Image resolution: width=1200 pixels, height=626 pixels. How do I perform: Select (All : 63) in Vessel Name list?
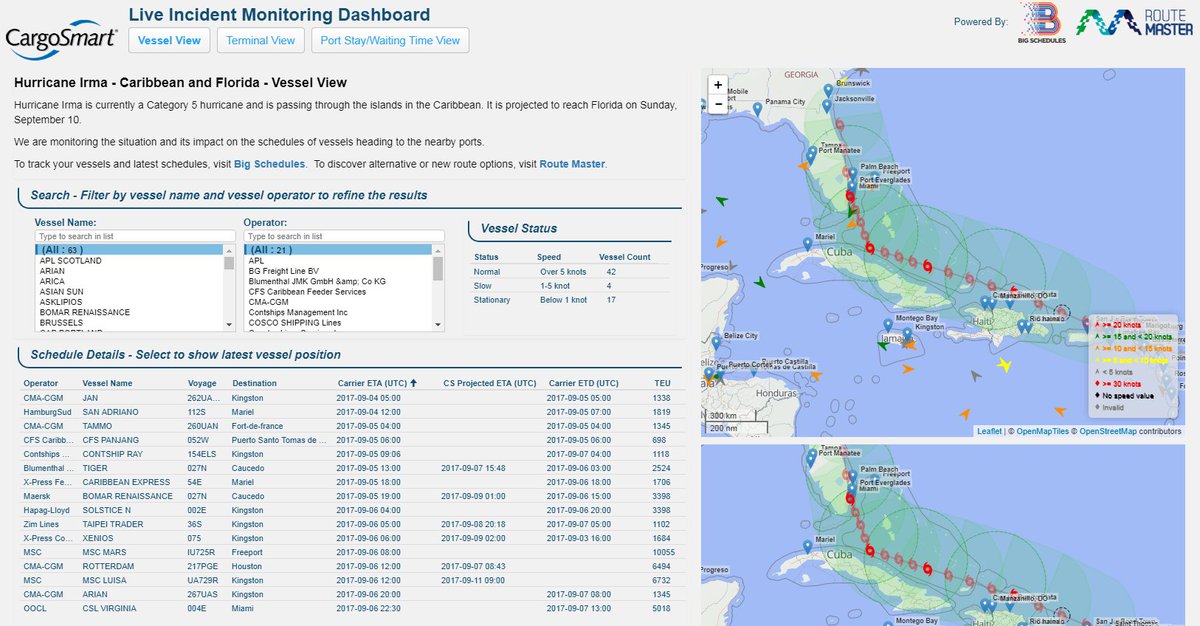pos(129,249)
